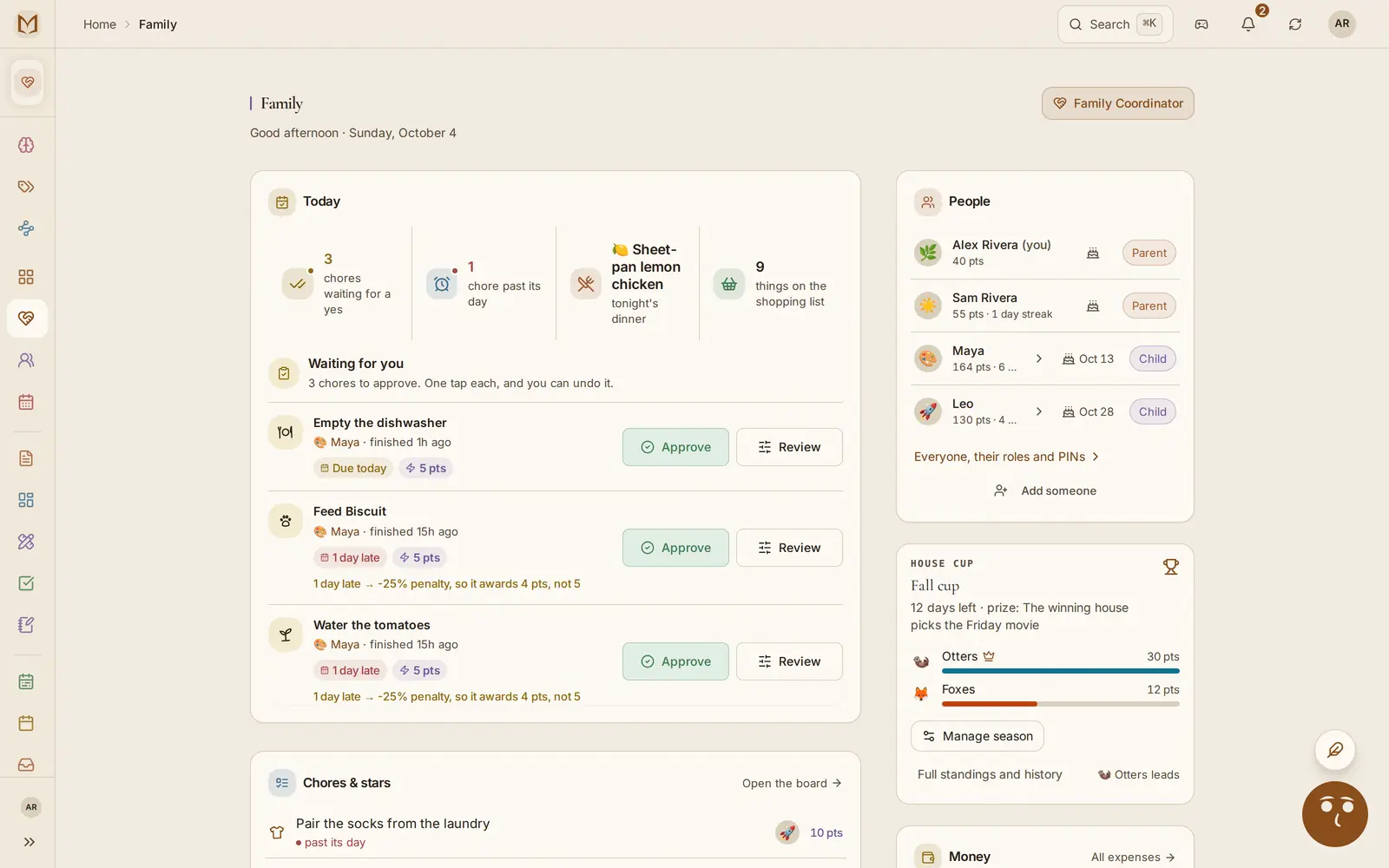The image size is (1389, 868).
Task: Open the AR user avatar menu
Action: point(1342,23)
